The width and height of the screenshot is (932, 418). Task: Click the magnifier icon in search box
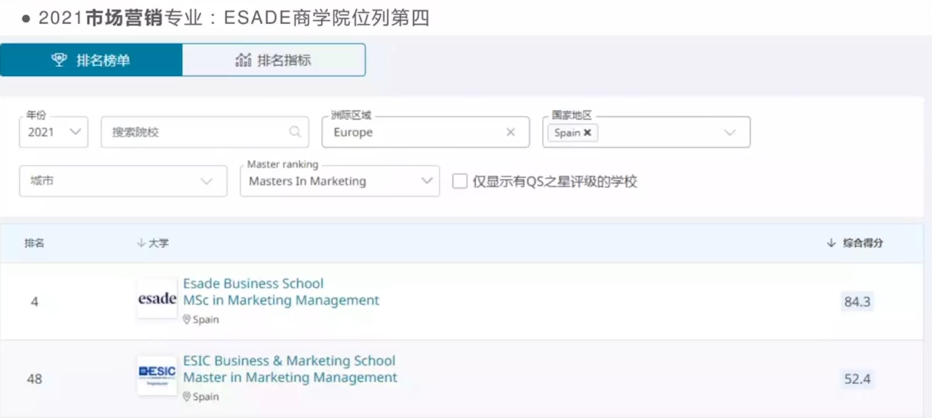(295, 132)
